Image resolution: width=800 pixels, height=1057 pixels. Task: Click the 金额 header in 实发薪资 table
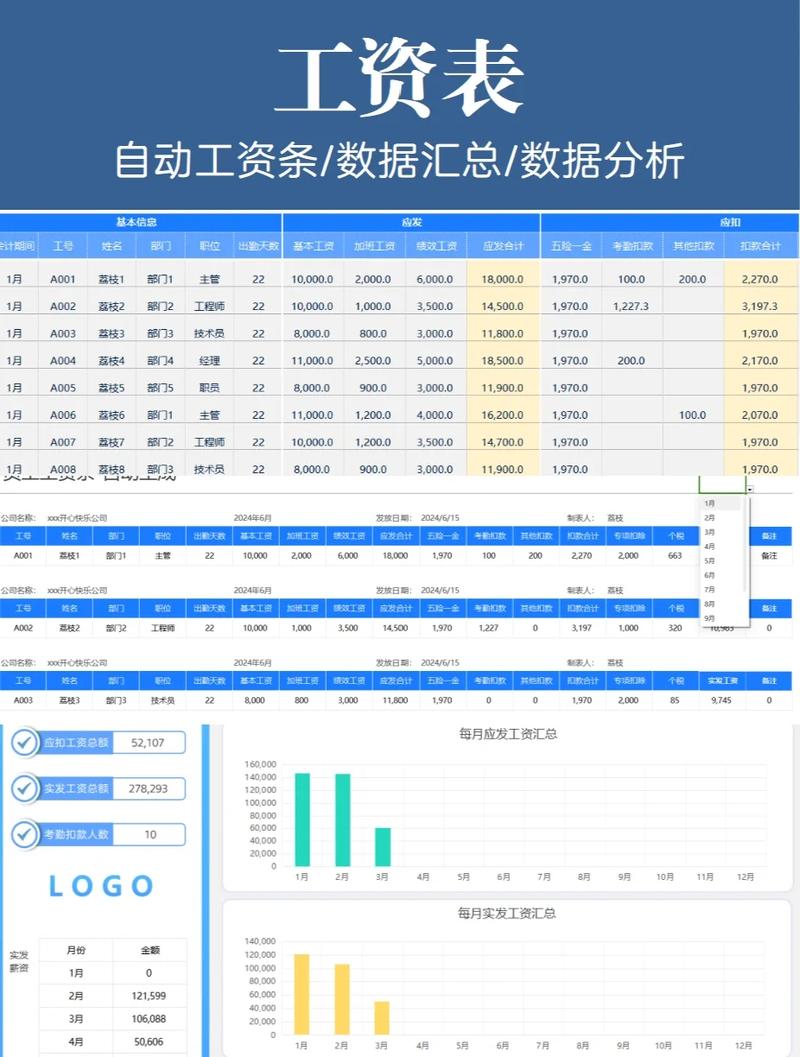pyautogui.click(x=150, y=950)
